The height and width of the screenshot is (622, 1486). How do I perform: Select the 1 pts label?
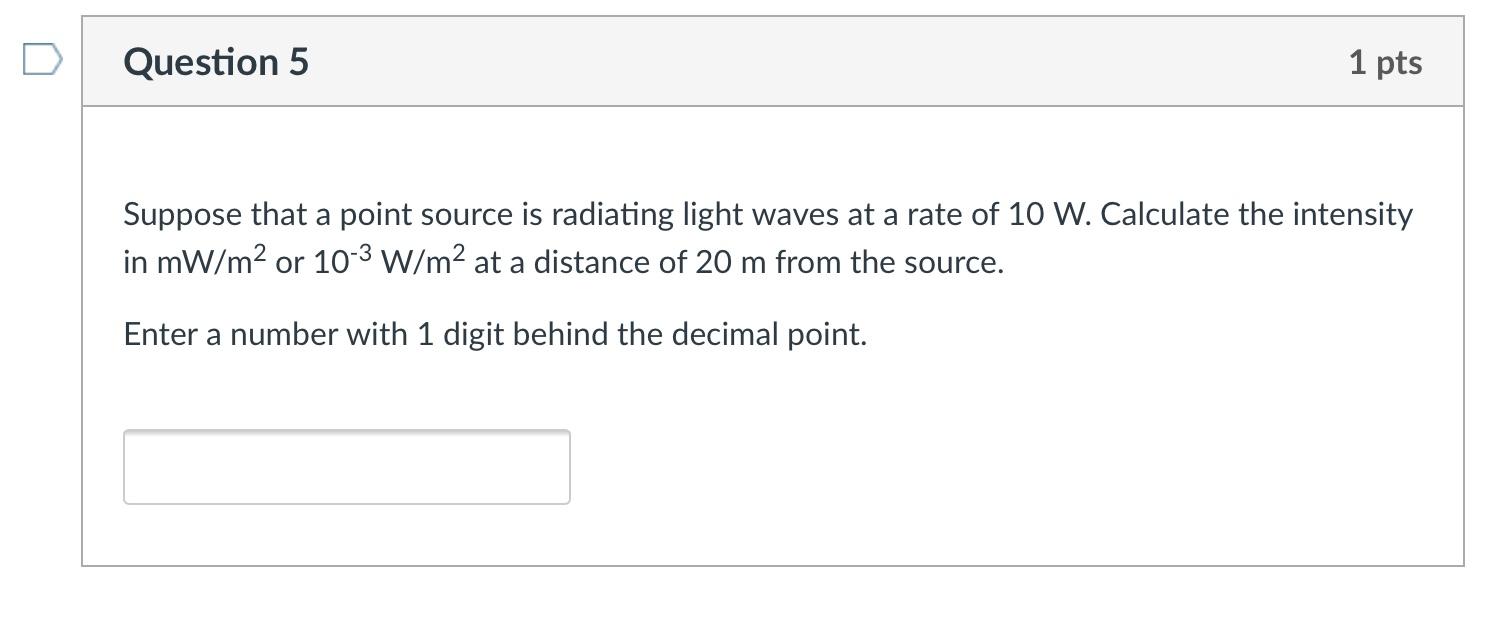coord(1387,61)
